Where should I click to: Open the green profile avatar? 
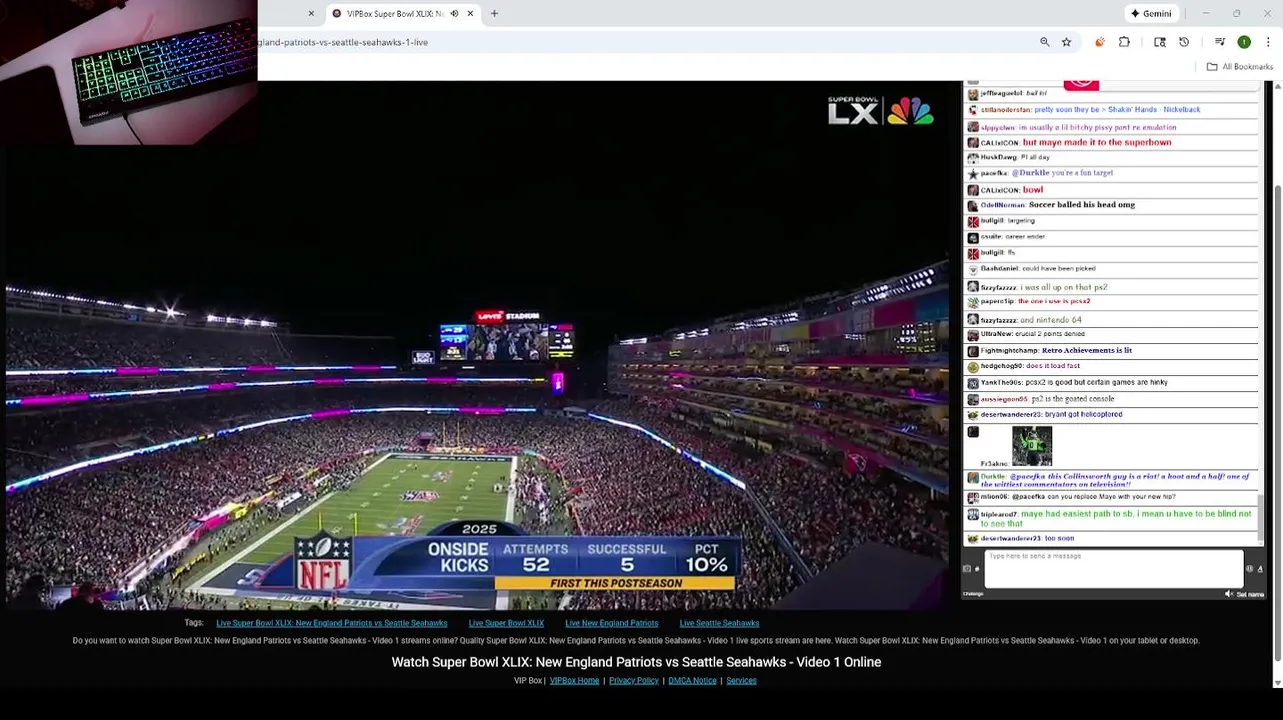point(1244,42)
